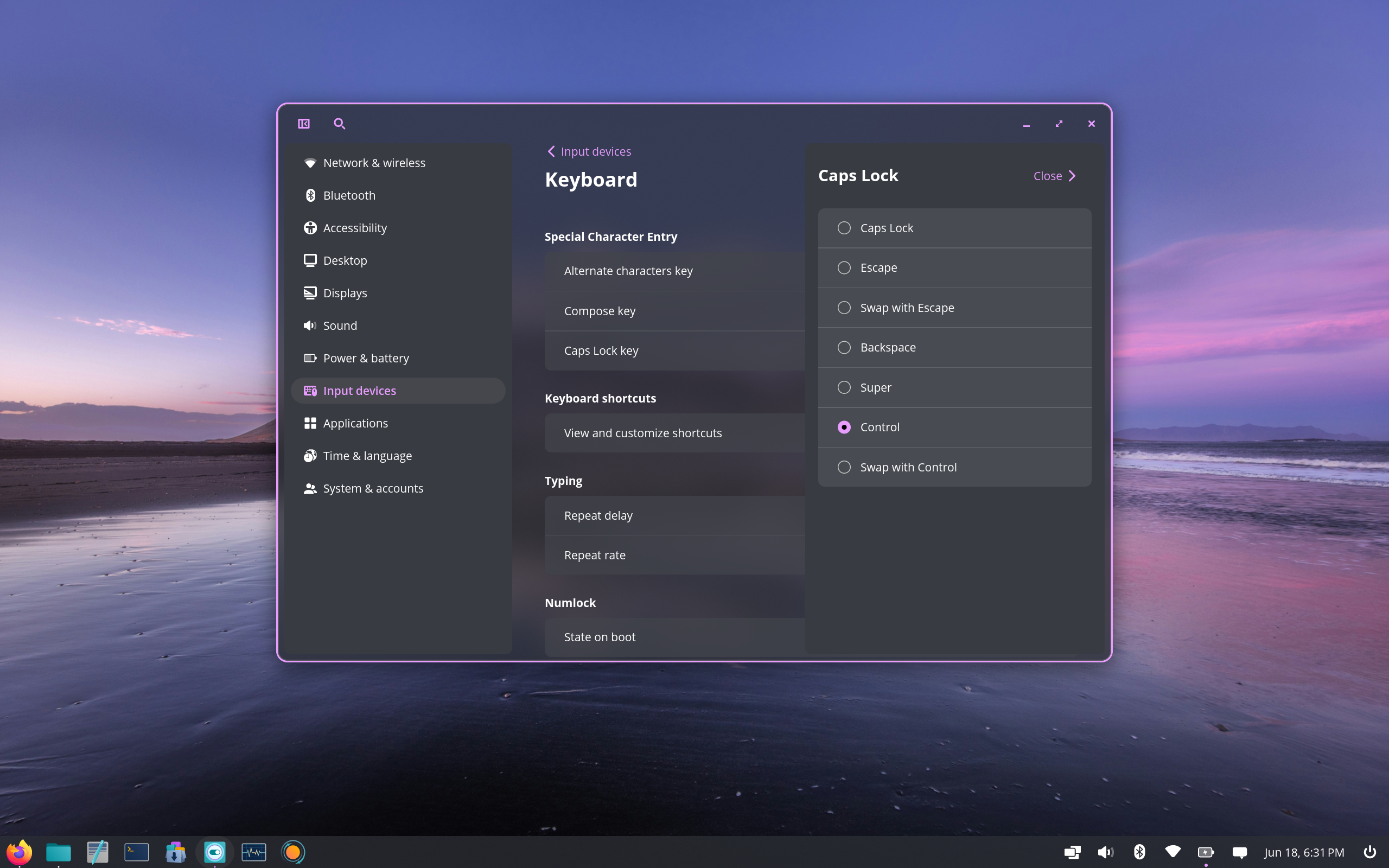Open the clock showing Jun 18, 6:31 PM
Viewport: 1389px width, 868px height.
pyautogui.click(x=1304, y=852)
